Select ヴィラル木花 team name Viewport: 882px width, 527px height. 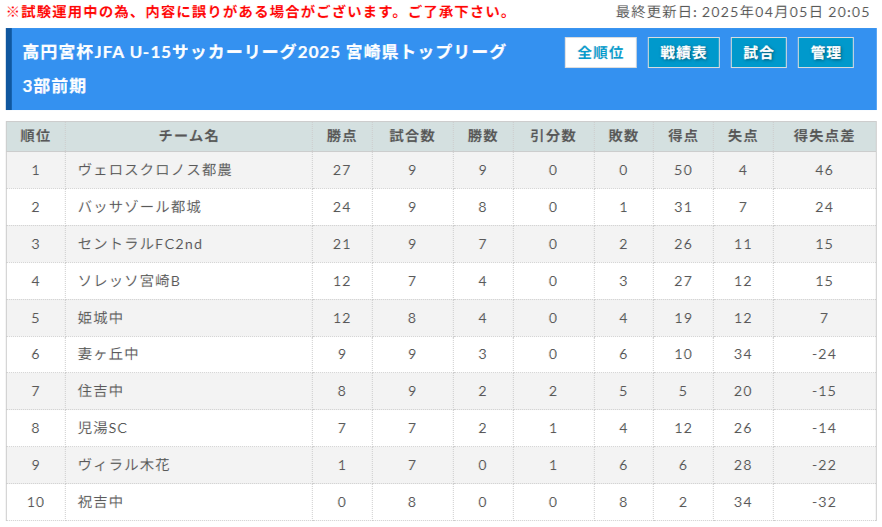point(123,465)
